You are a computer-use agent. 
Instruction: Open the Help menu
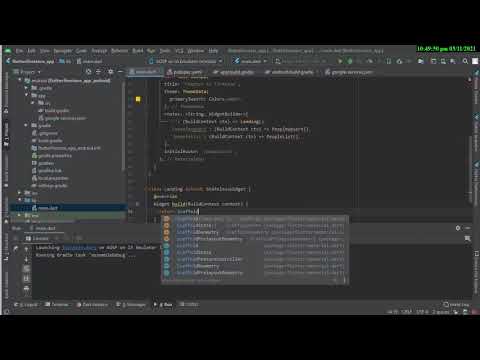(x=213, y=51)
